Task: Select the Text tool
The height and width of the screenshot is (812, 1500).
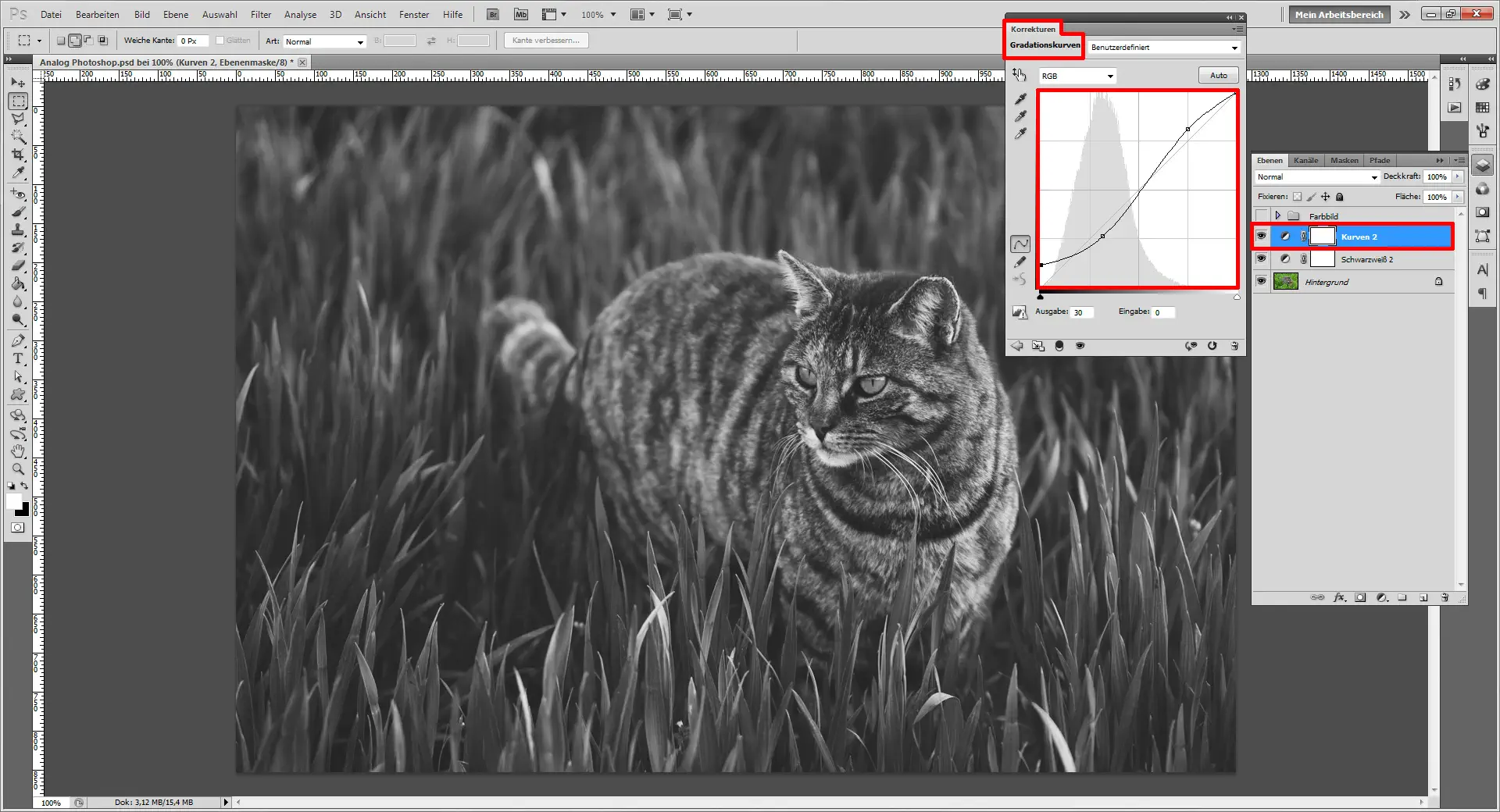Action: coord(19,359)
